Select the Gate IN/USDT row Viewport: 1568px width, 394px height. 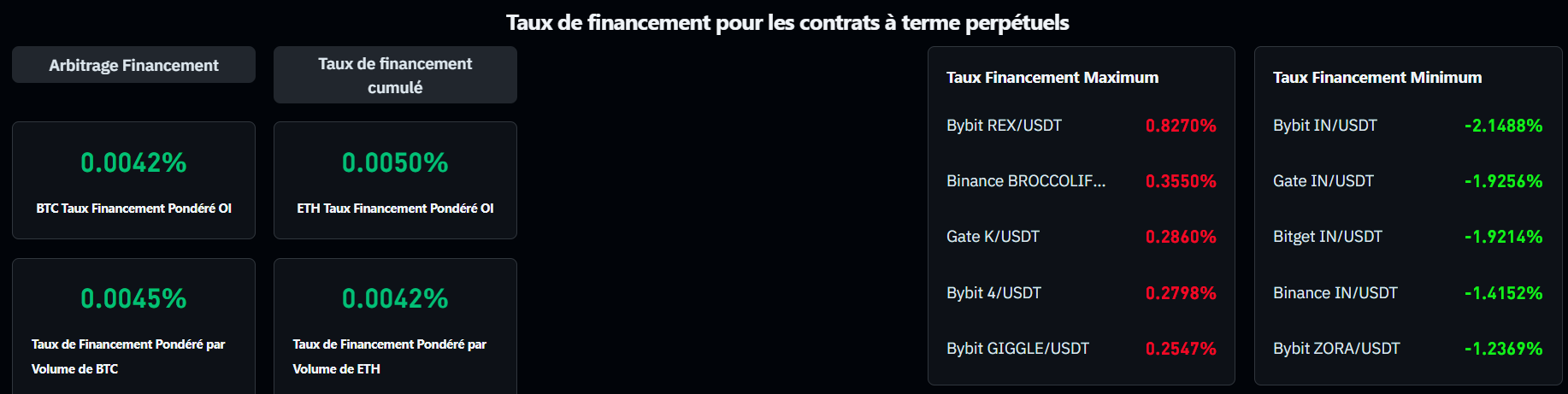1323,181
